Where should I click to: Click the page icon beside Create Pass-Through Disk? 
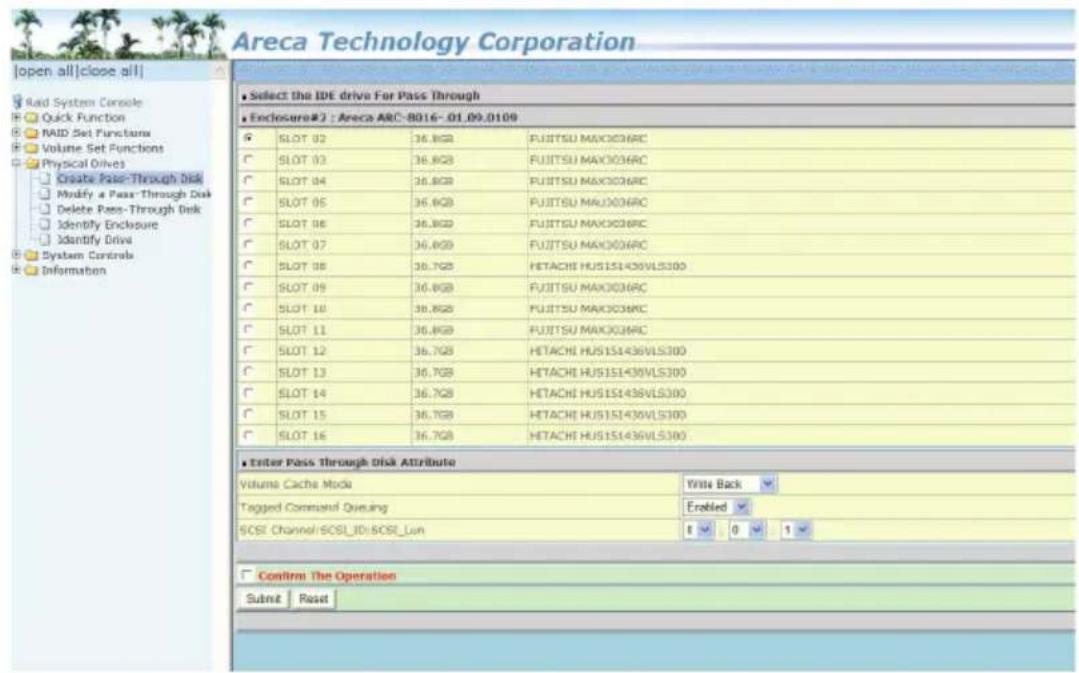[x=45, y=179]
